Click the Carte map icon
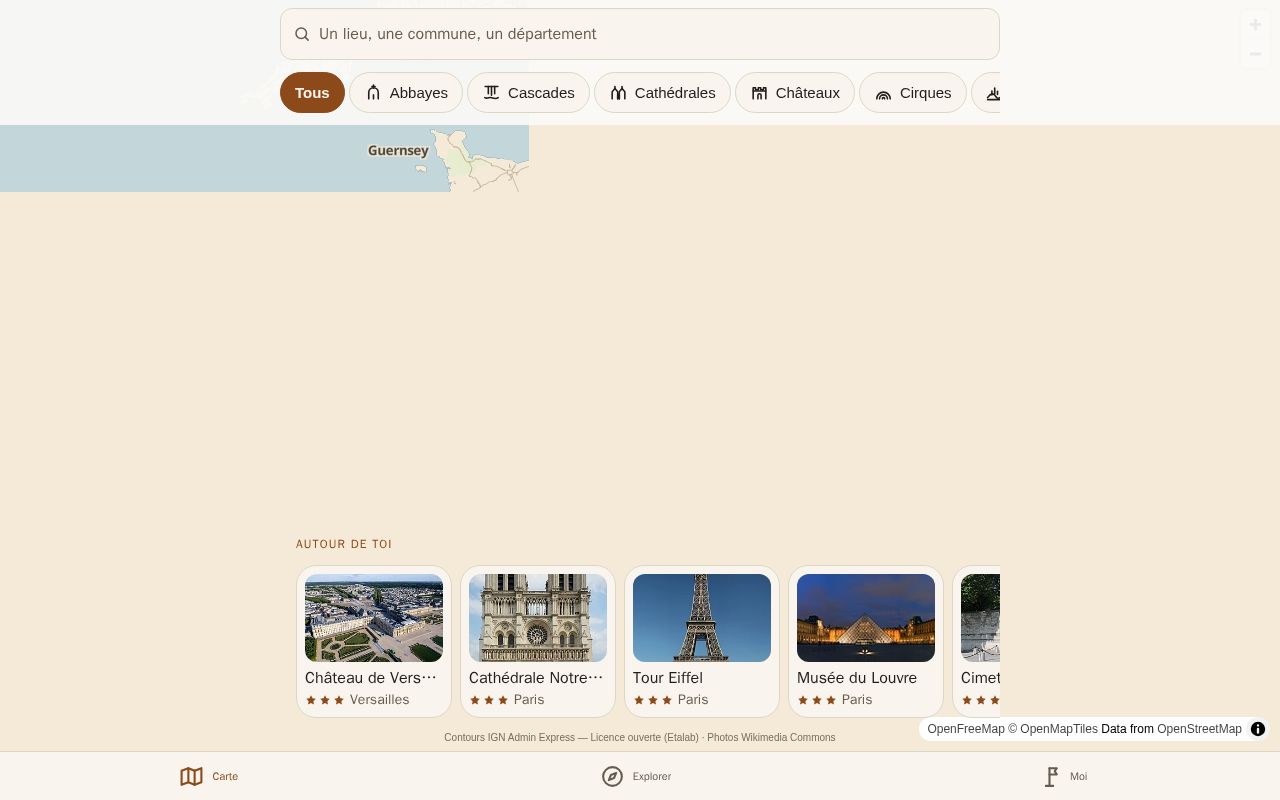Screen dimensions: 1280x800 191,776
